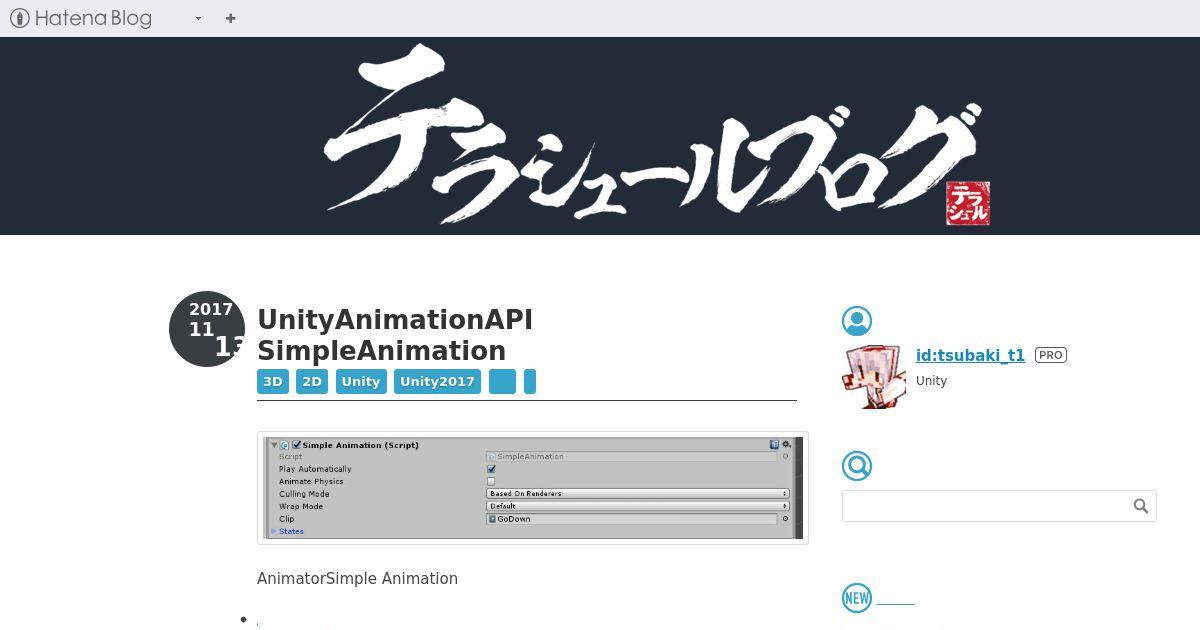The image size is (1200, 630).
Task: Enable Animate Physics checkbox
Action: click(491, 481)
